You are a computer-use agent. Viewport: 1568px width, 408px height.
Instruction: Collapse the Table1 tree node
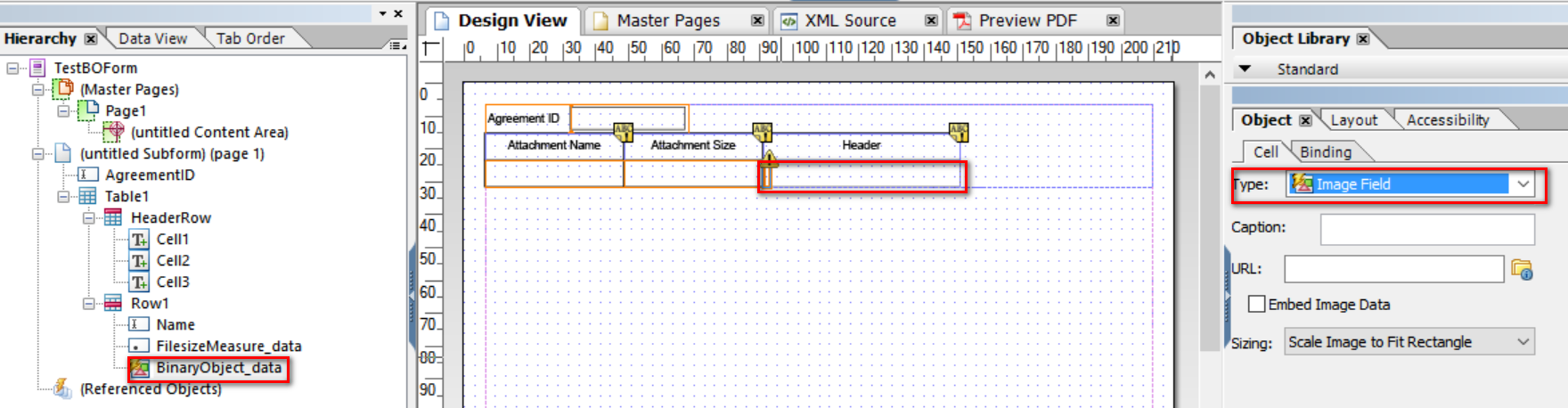[x=64, y=196]
